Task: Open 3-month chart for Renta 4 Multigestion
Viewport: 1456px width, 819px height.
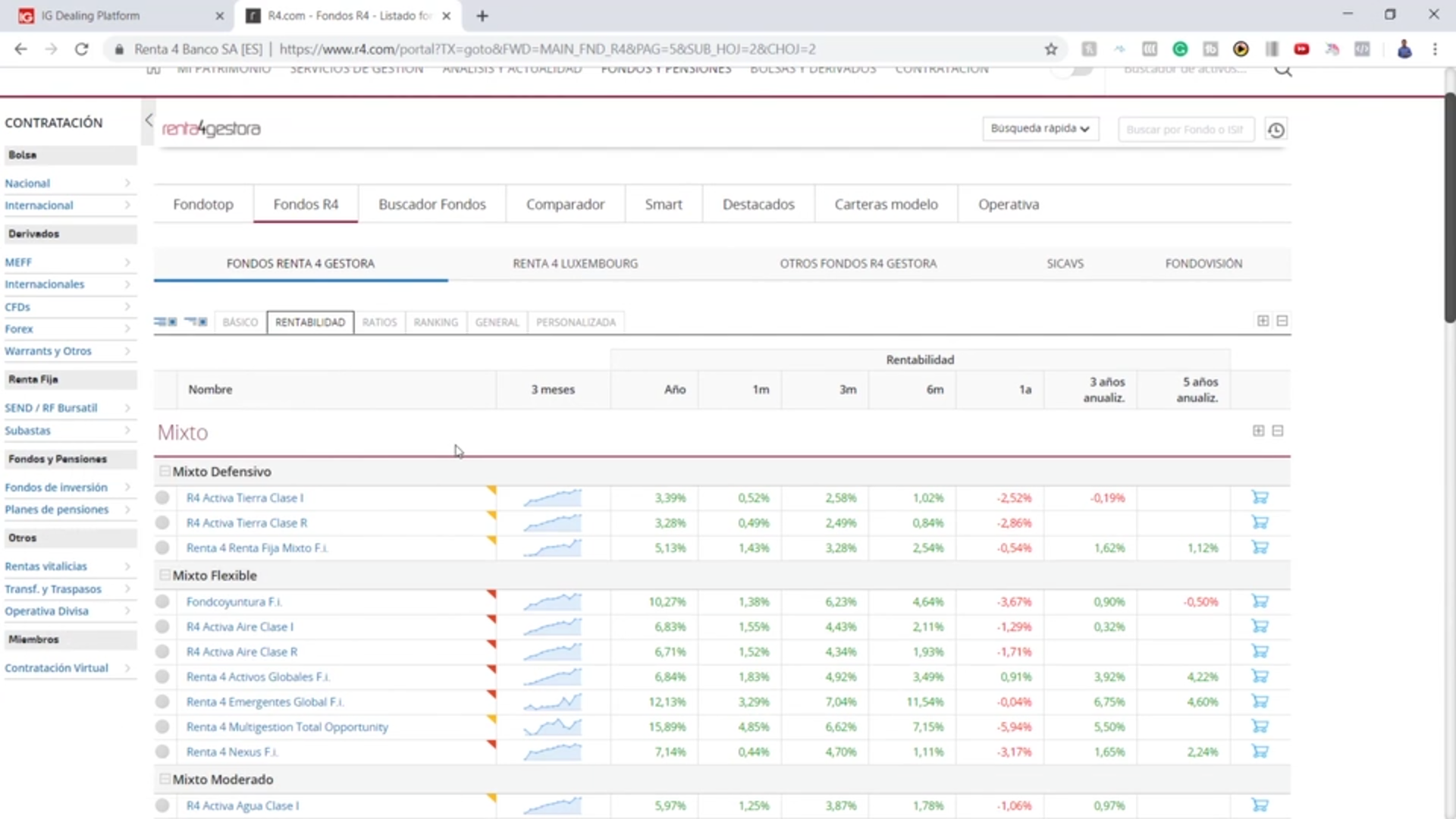Action: pos(552,726)
